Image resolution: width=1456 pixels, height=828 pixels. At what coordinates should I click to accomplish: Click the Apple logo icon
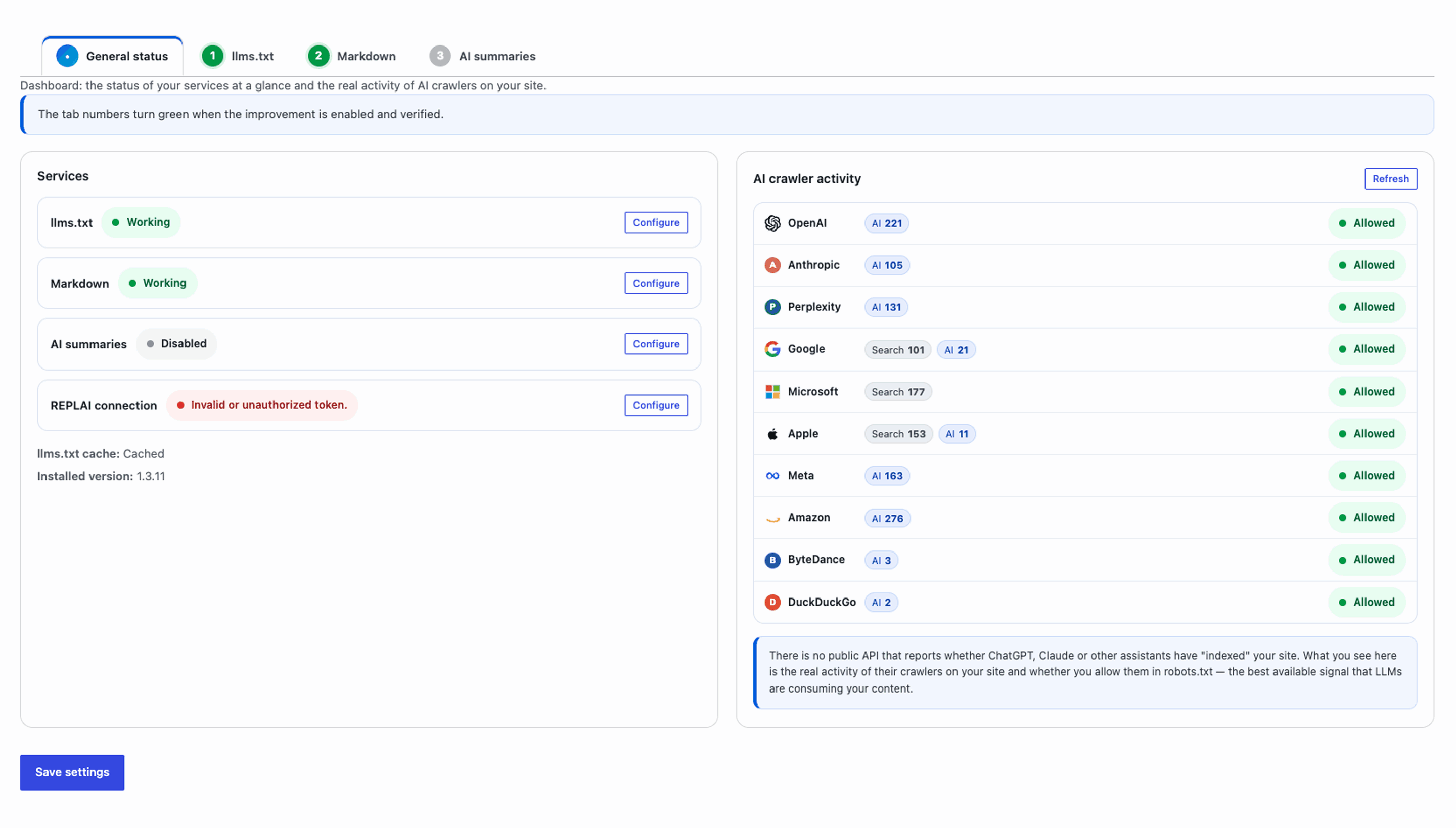(x=772, y=434)
